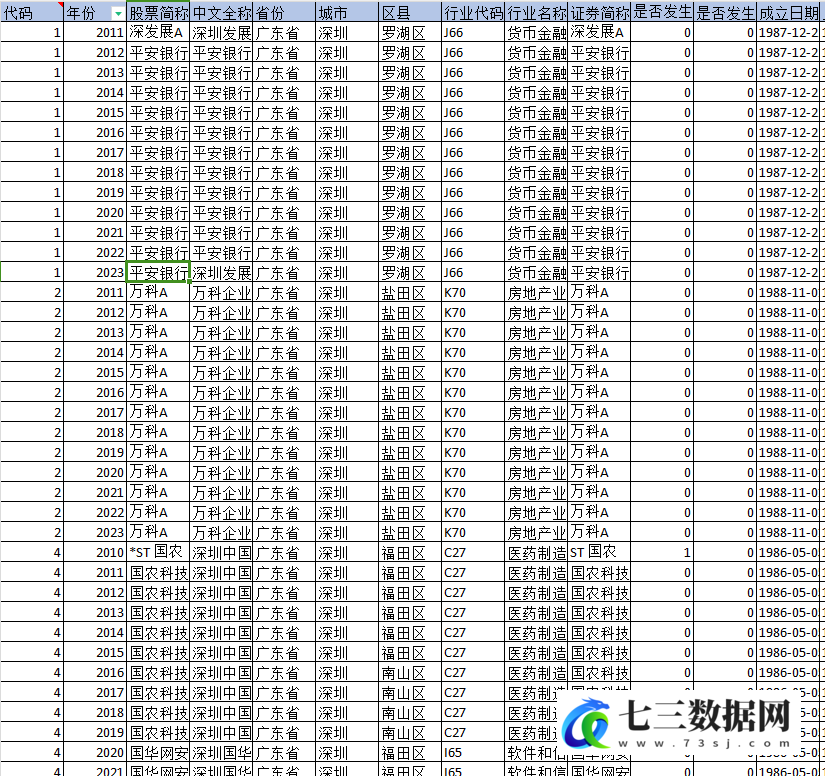Viewport: 825px width, 776px height.
Task: Select 1988-11-0 date in the 2023 万科A row
Action: coord(789,532)
